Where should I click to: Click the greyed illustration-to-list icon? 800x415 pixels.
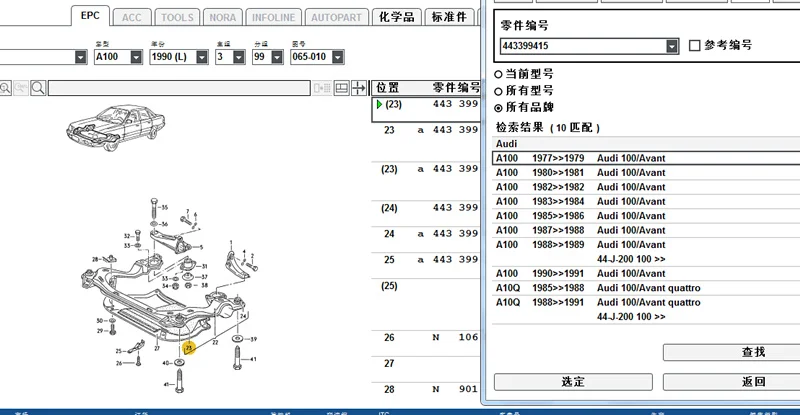coord(322,88)
